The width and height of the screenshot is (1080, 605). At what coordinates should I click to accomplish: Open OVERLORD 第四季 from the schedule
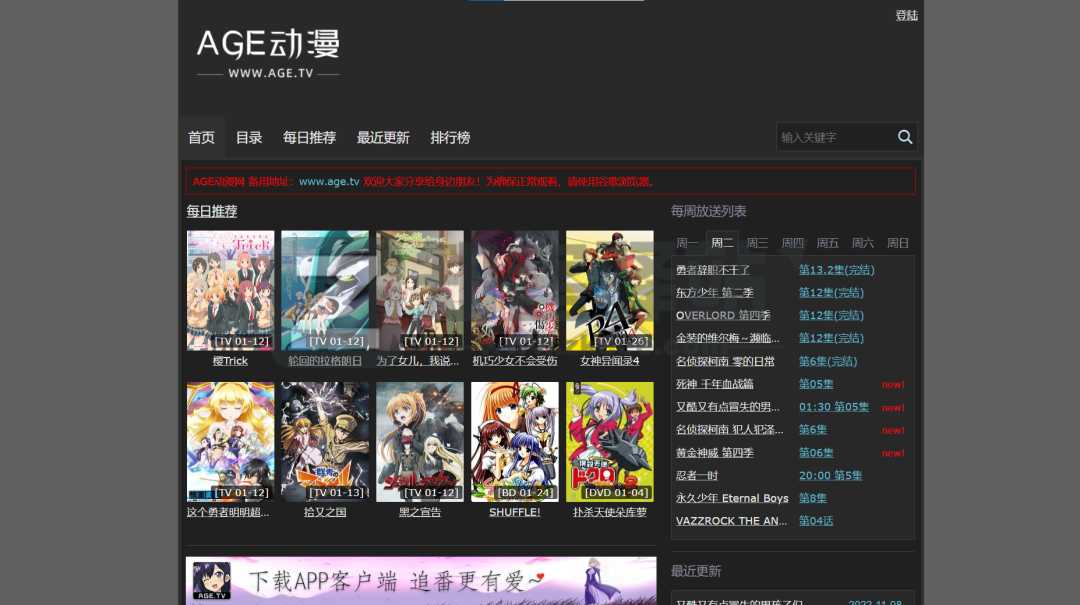(722, 315)
